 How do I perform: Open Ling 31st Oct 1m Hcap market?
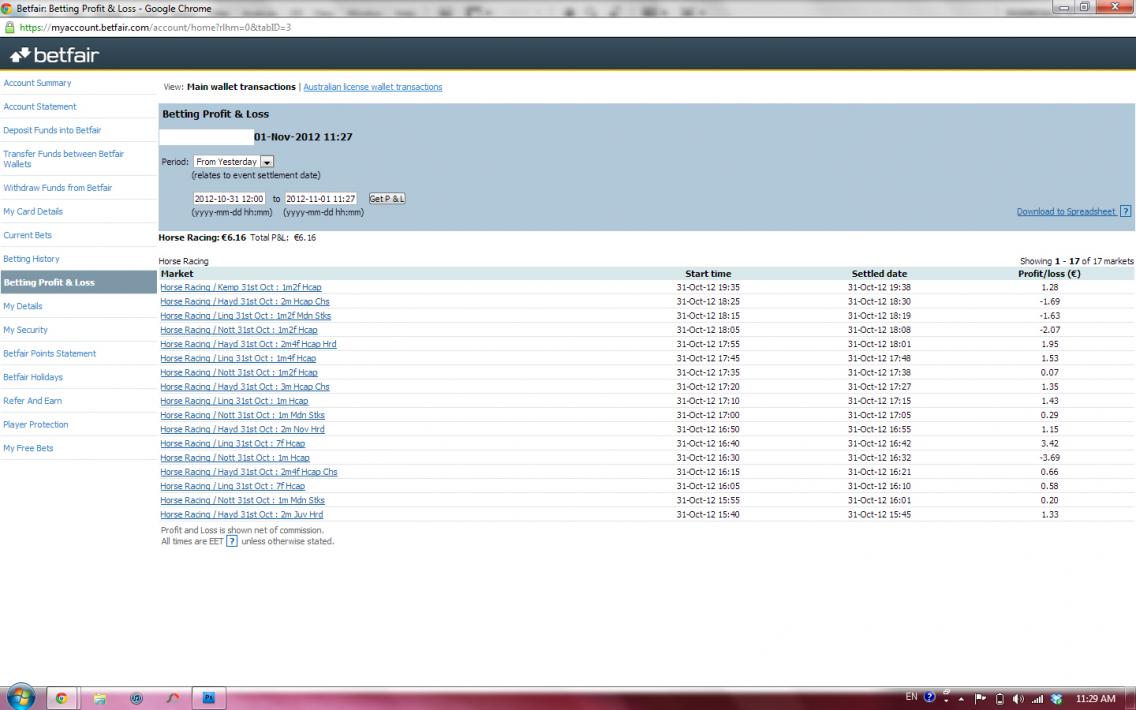tap(234, 401)
